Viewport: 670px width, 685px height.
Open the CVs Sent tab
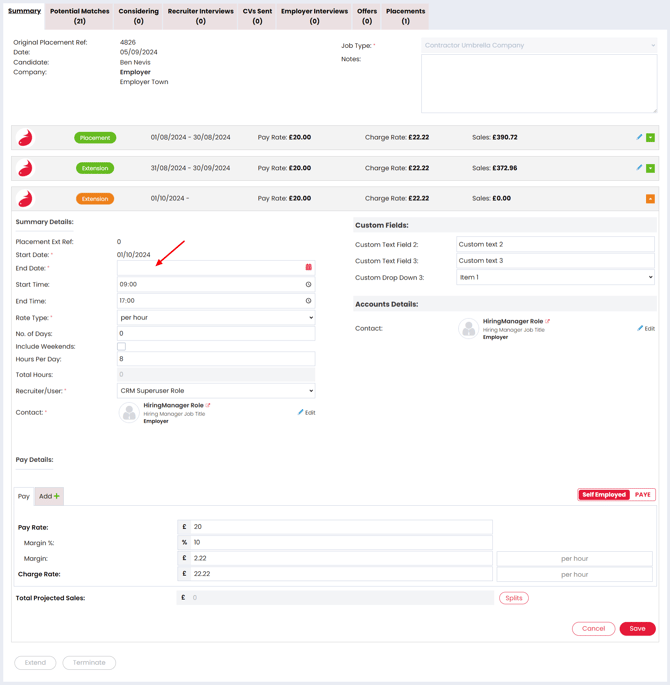(x=257, y=16)
